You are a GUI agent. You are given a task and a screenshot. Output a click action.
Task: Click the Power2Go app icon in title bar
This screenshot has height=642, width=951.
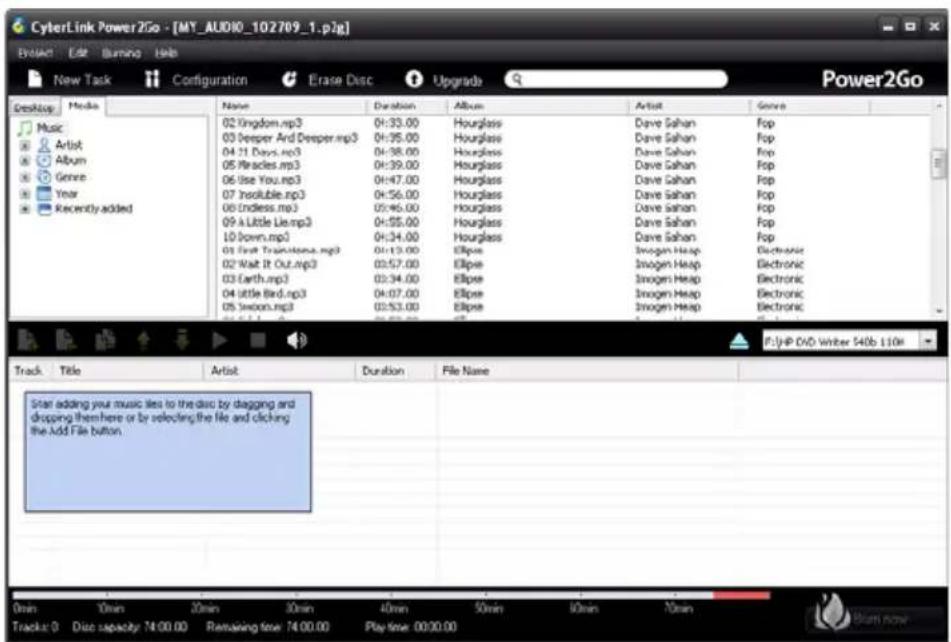click(19, 26)
